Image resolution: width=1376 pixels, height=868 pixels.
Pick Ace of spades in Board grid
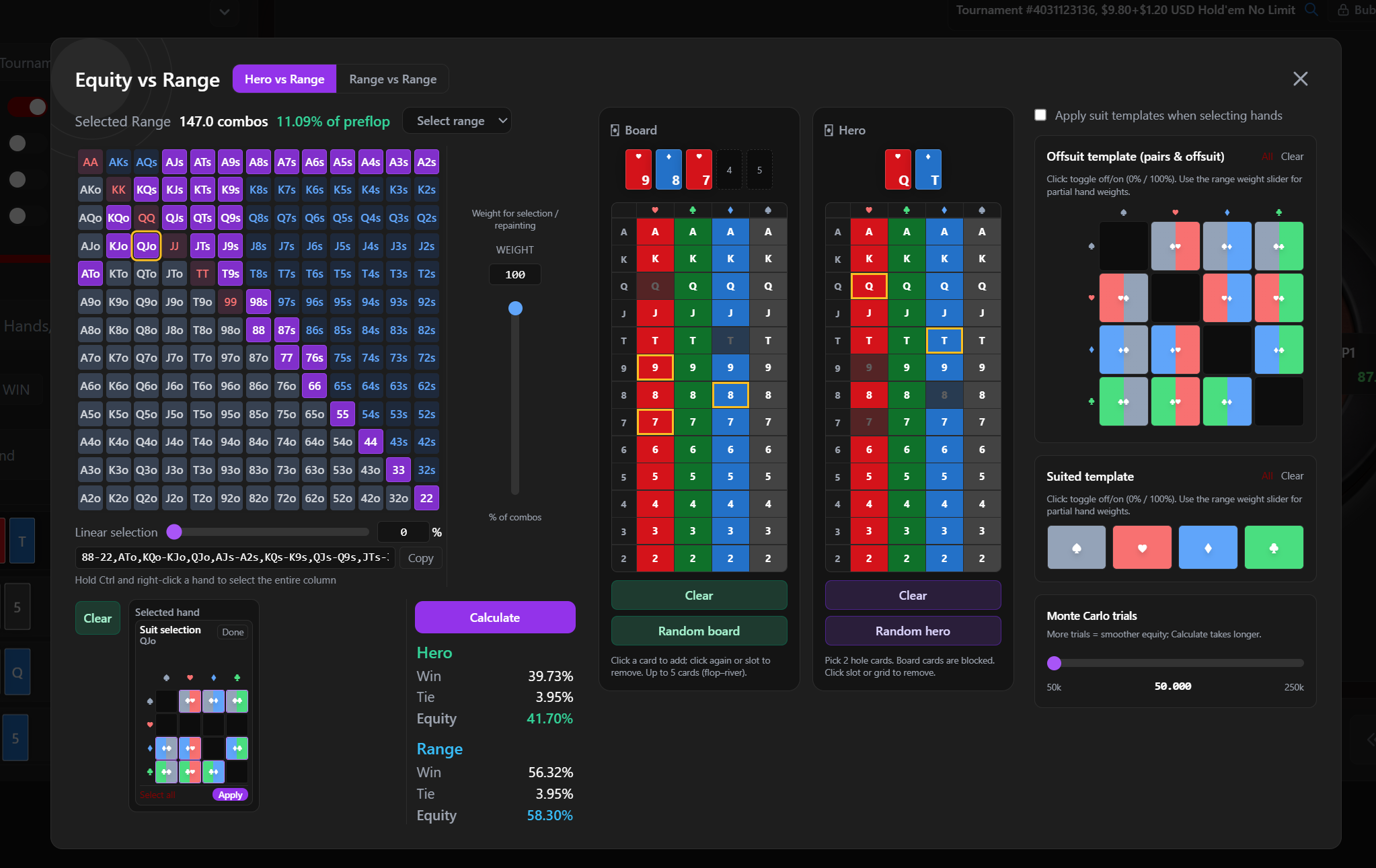coord(768,232)
